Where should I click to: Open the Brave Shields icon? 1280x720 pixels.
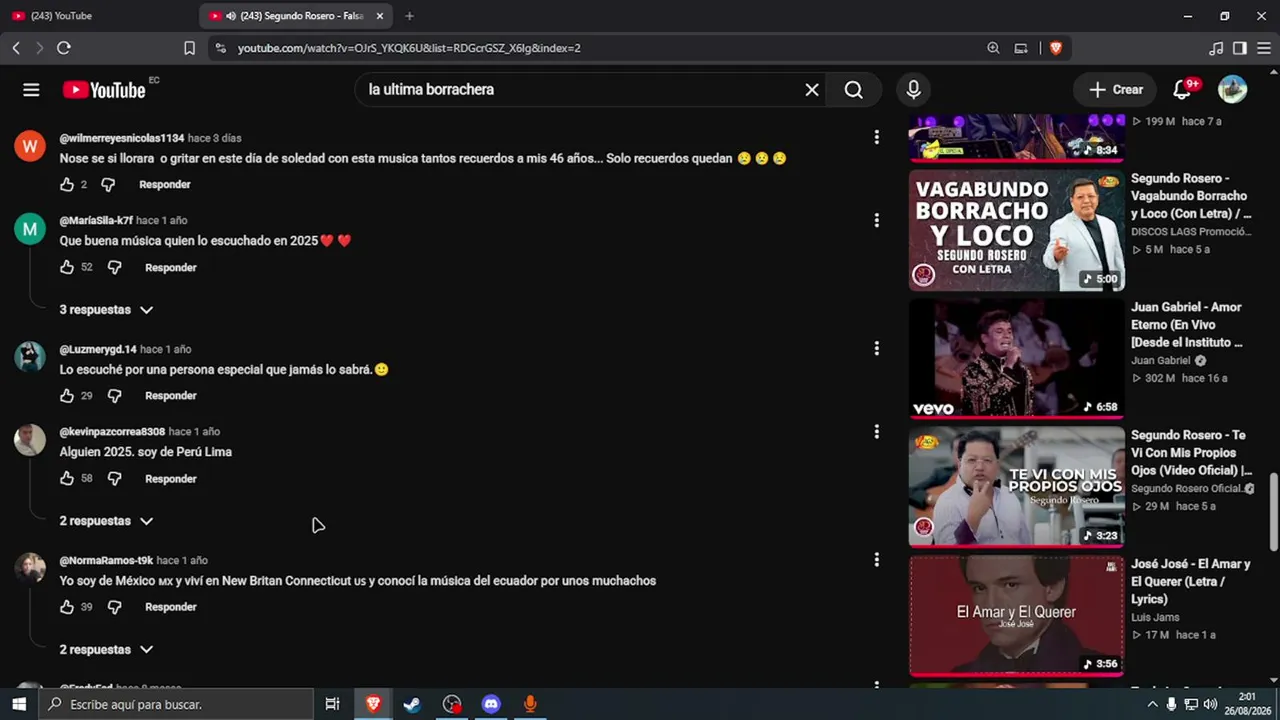[1055, 48]
